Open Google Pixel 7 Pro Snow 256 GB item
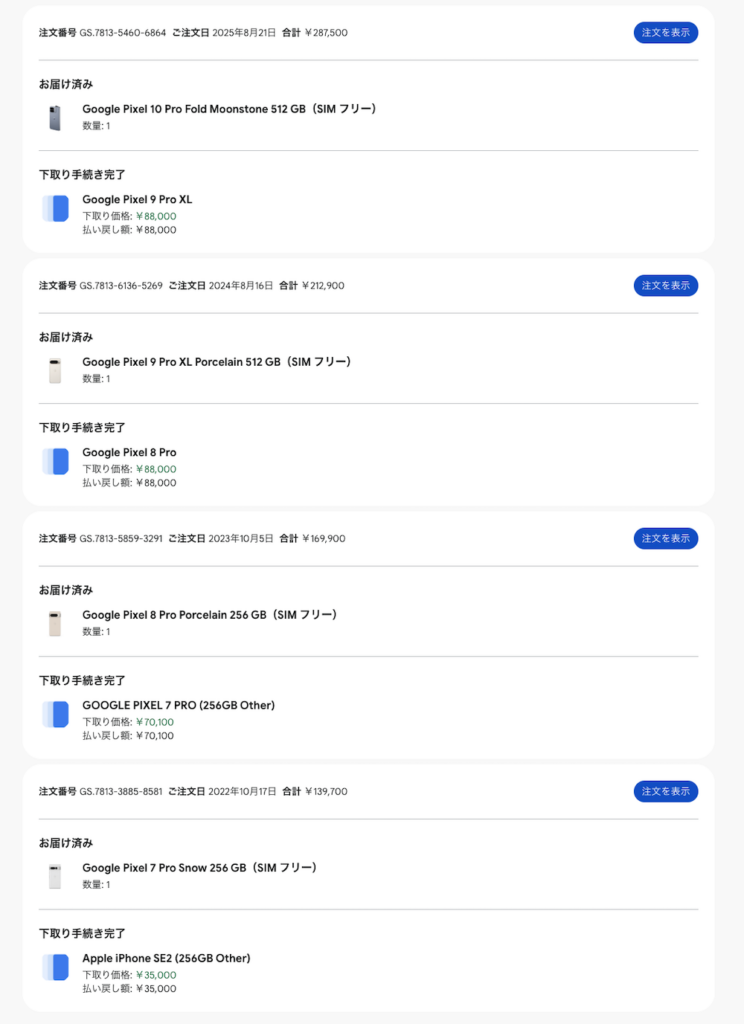This screenshot has height=1024, width=744. click(x=199, y=868)
